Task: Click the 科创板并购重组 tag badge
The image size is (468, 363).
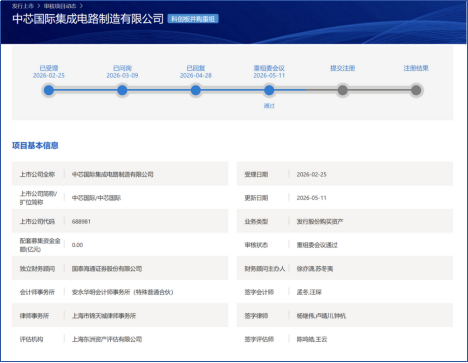Action: tap(193, 19)
